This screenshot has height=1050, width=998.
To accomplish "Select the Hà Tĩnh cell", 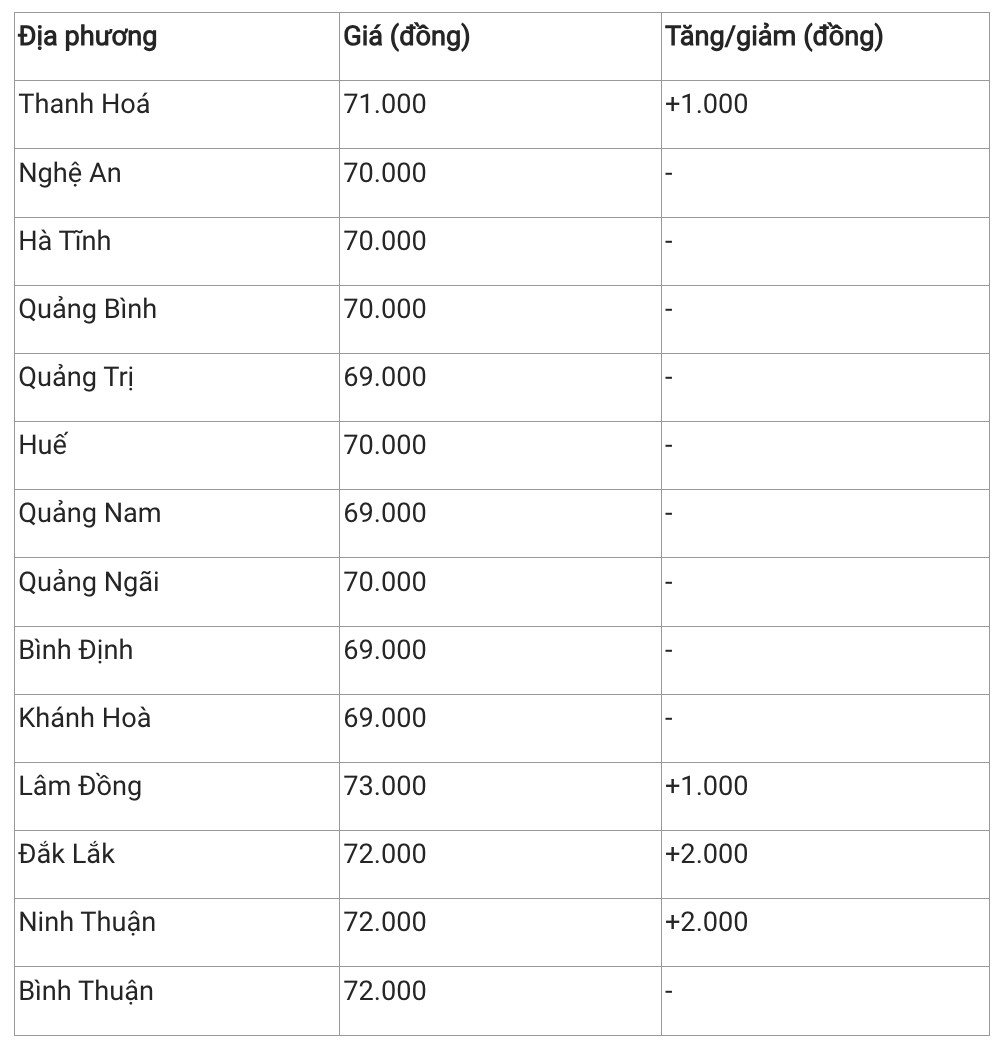I will (x=65, y=241).
